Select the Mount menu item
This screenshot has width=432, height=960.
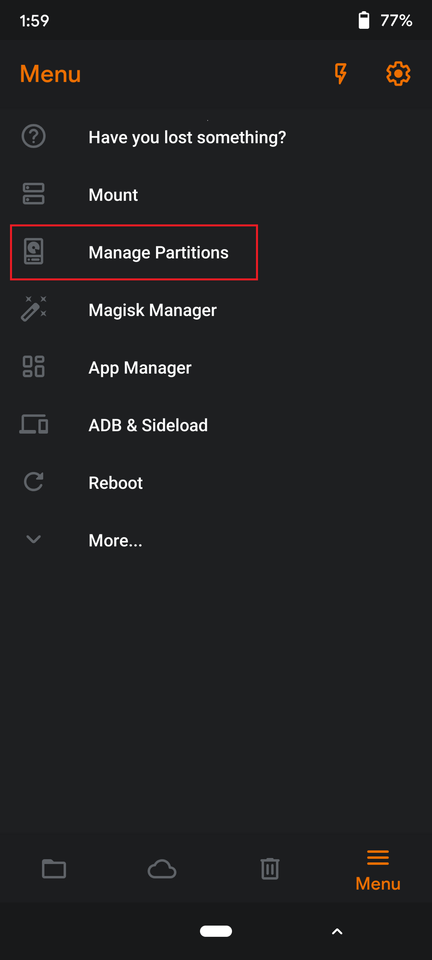click(x=113, y=195)
